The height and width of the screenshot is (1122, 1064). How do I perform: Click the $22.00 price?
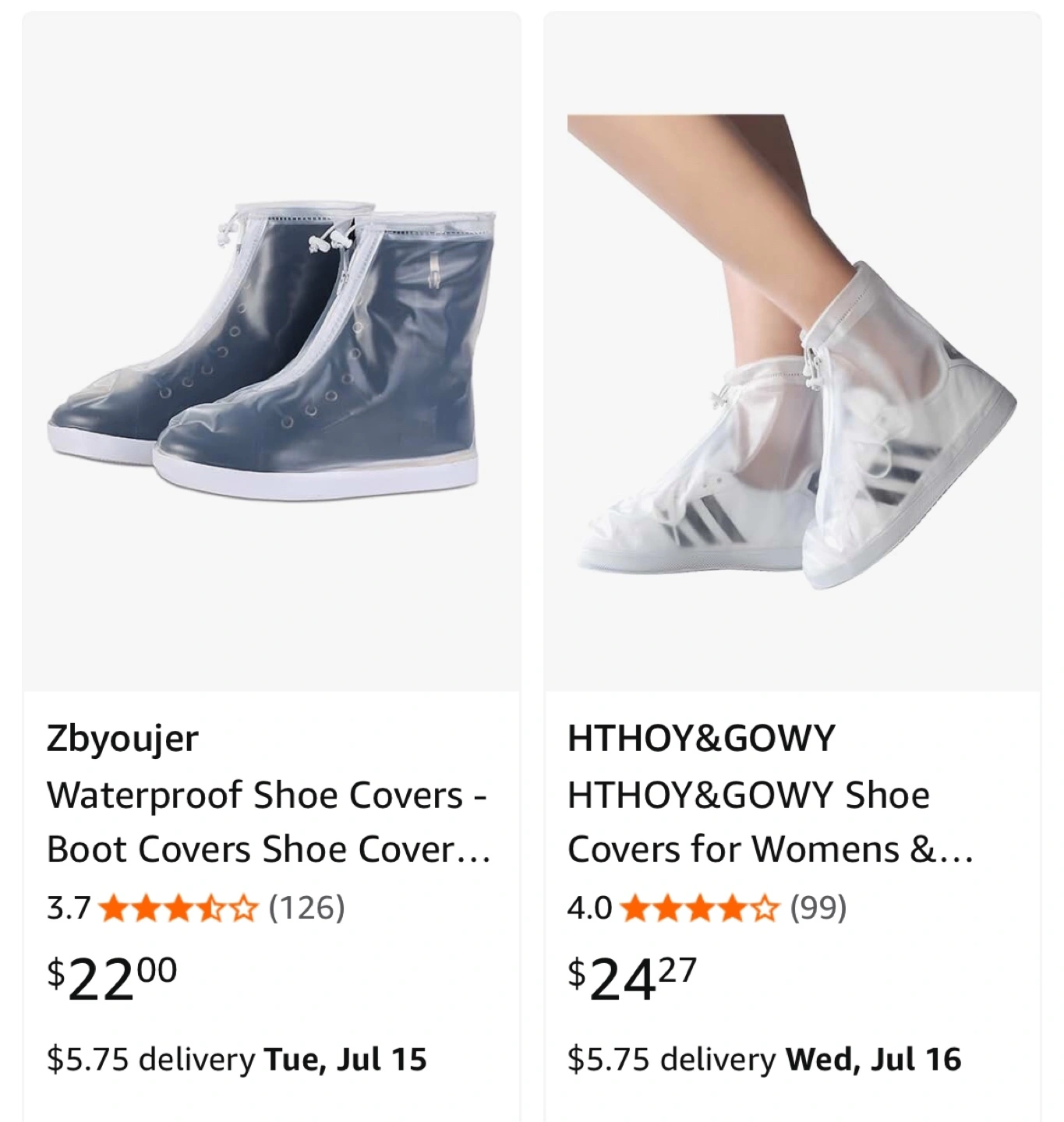112,979
